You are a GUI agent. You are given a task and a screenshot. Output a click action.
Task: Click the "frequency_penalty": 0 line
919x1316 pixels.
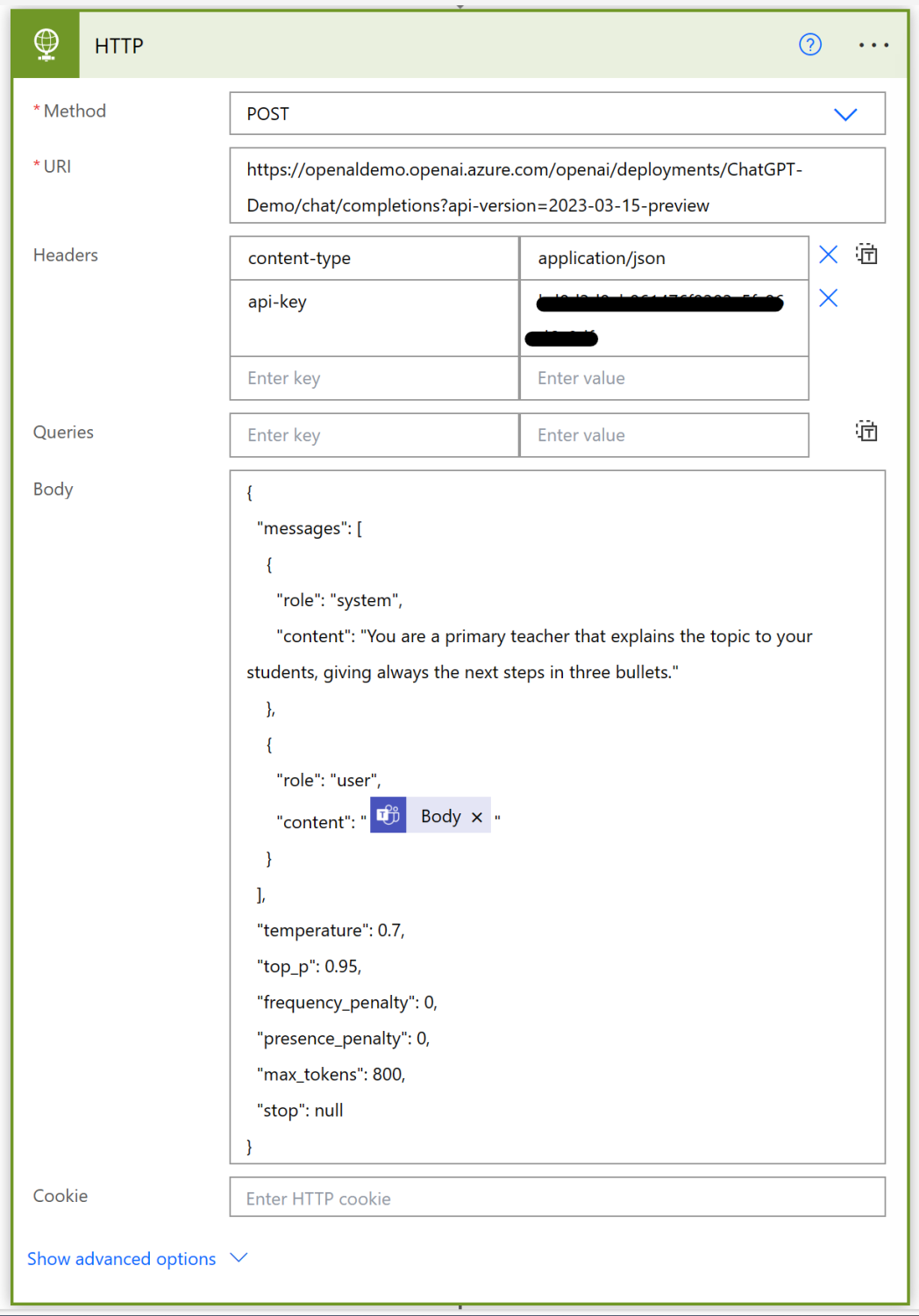coord(346,1002)
